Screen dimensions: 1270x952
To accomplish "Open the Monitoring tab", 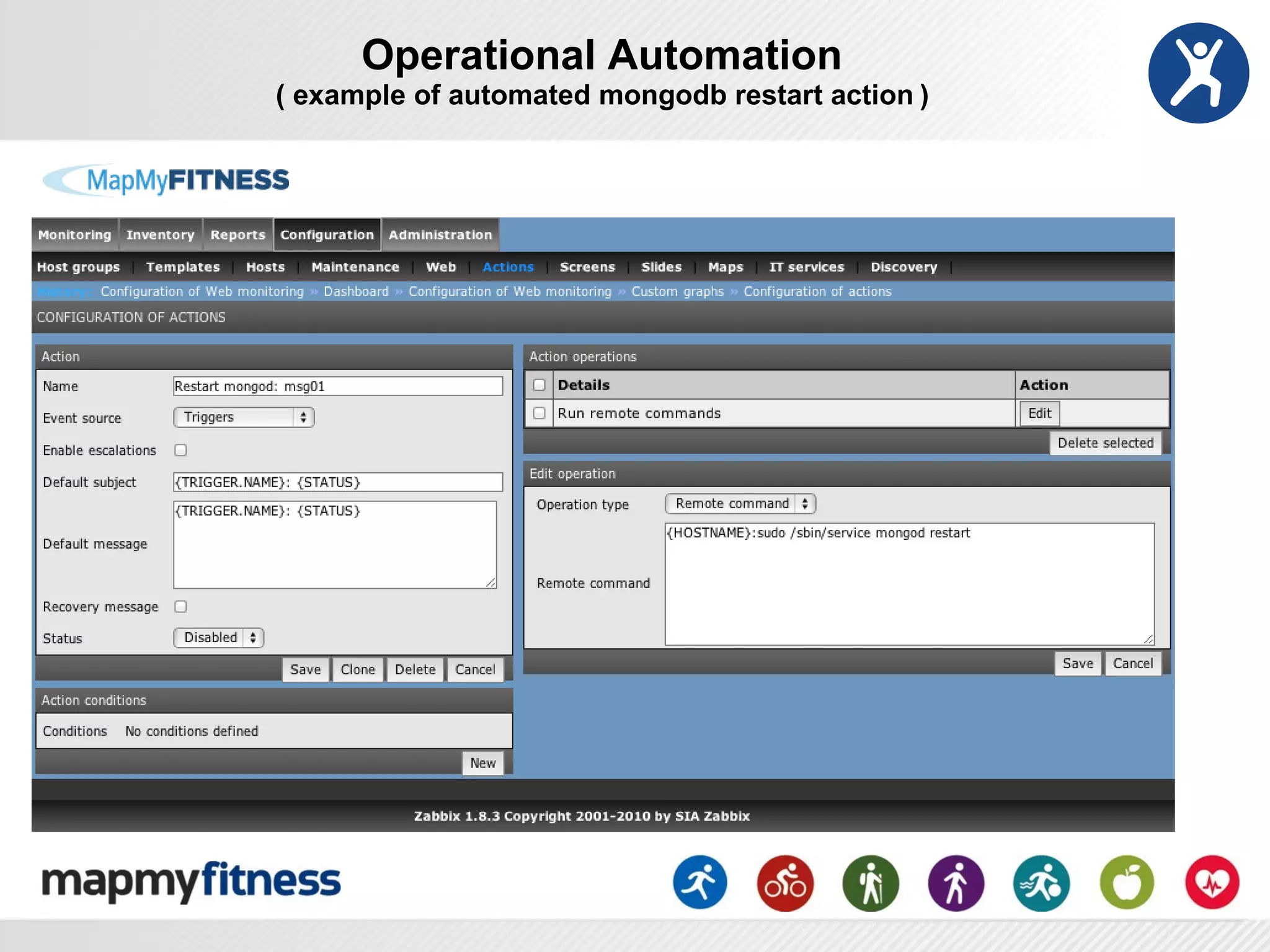I will tap(75, 235).
